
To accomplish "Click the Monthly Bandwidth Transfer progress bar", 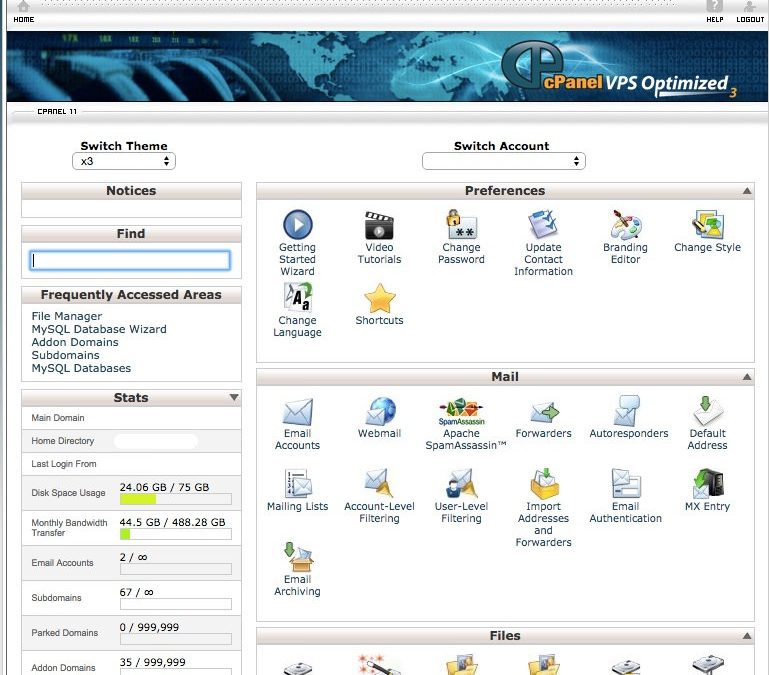I will coord(176,534).
